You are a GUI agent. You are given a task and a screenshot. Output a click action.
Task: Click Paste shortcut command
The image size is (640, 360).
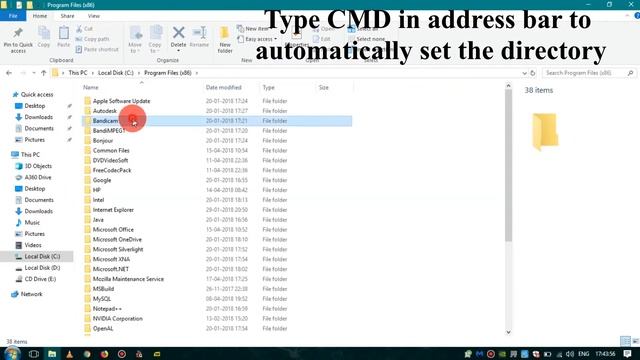97,49
